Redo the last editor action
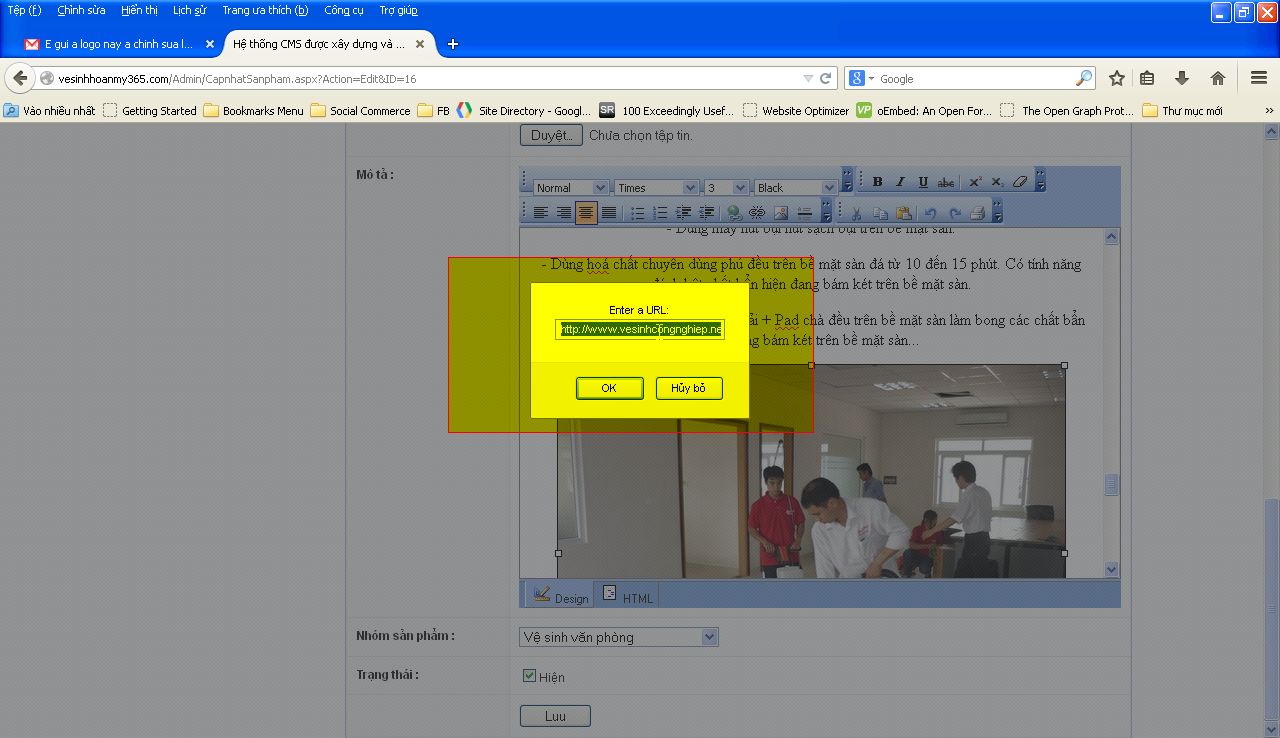This screenshot has height=738, width=1280. pyautogui.click(x=955, y=212)
